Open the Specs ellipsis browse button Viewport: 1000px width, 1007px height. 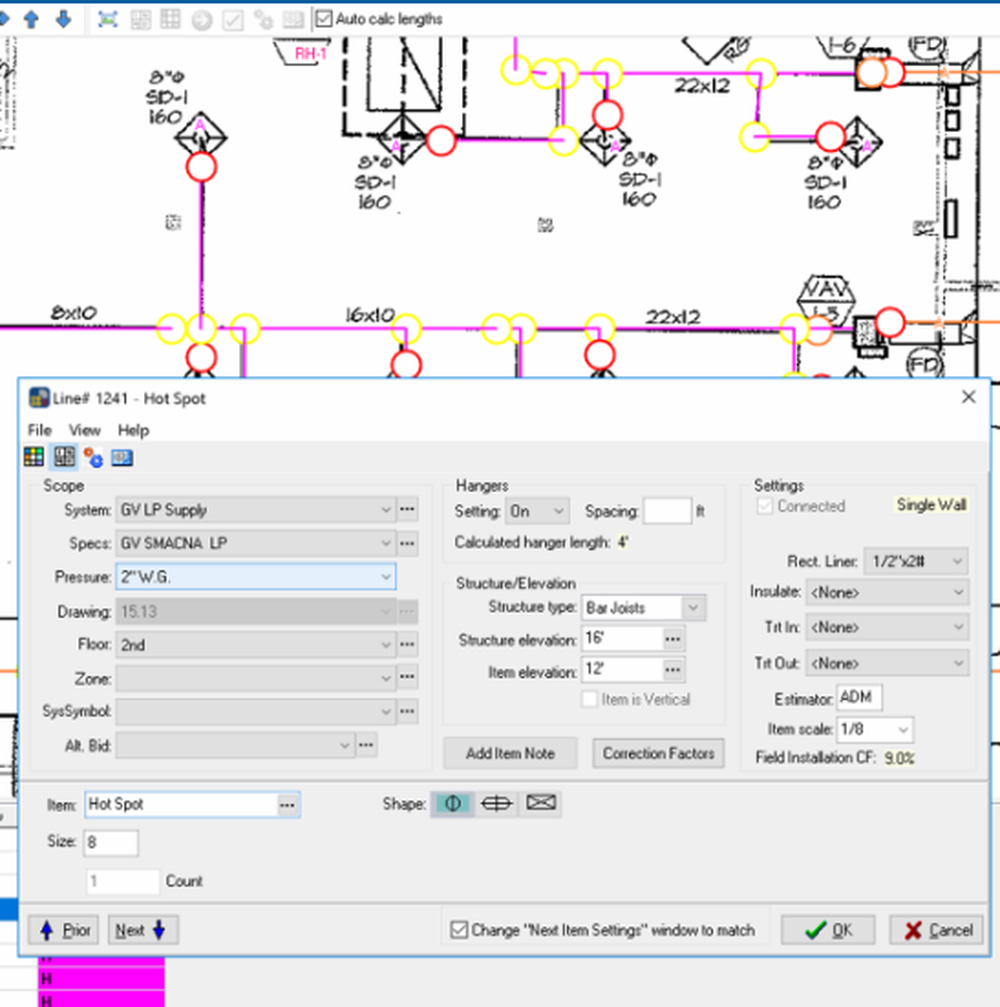pyautogui.click(x=408, y=543)
